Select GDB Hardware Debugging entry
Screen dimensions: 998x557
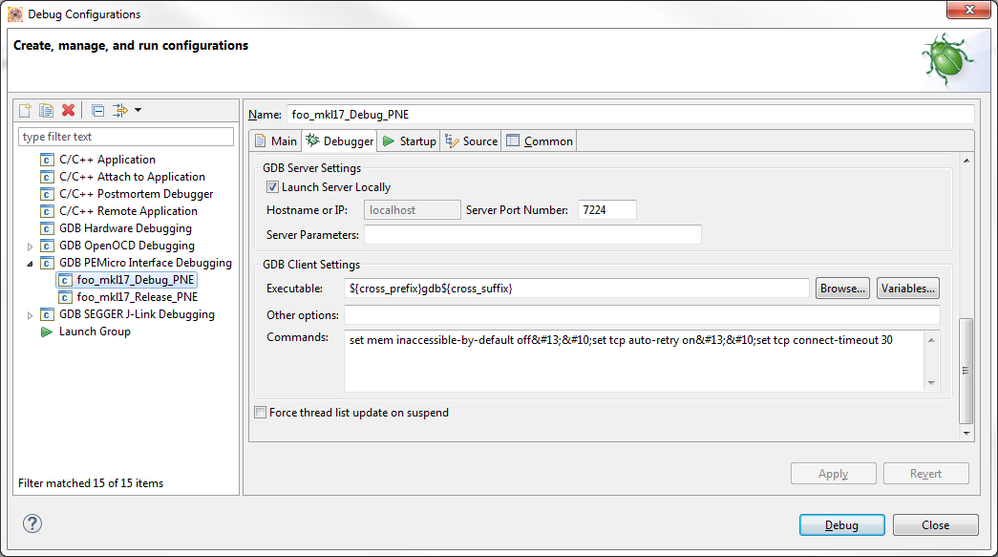tap(116, 229)
